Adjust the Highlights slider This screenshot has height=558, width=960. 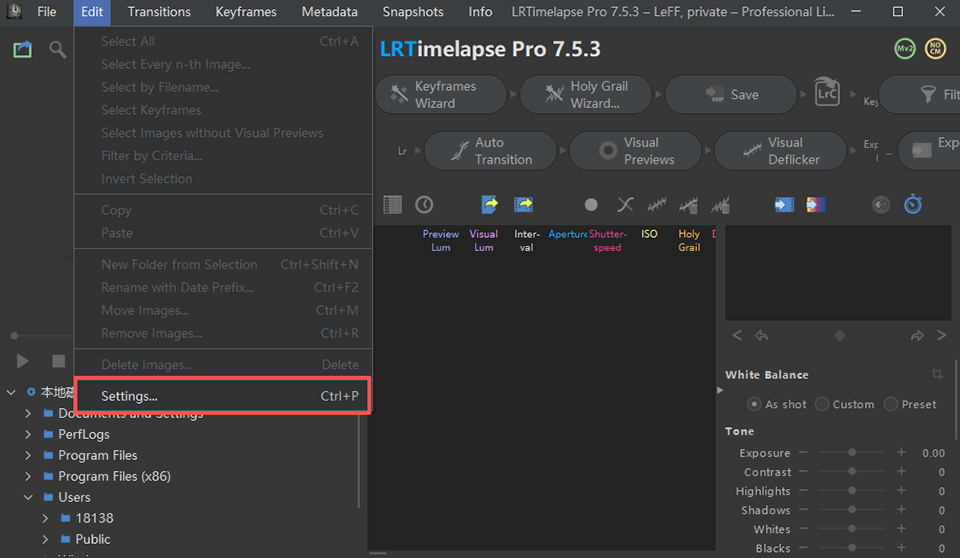click(x=852, y=491)
